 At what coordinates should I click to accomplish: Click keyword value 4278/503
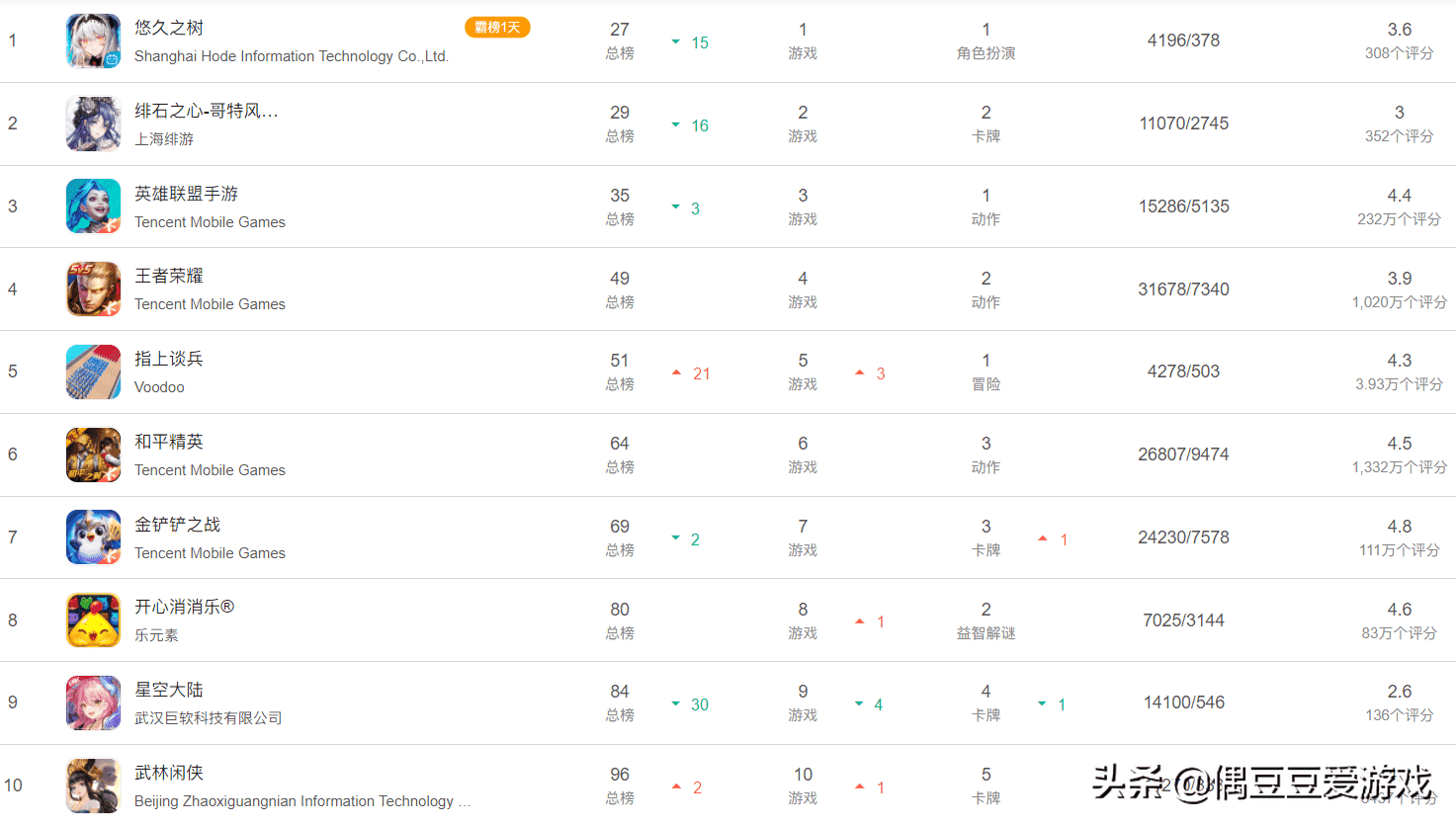1183,371
